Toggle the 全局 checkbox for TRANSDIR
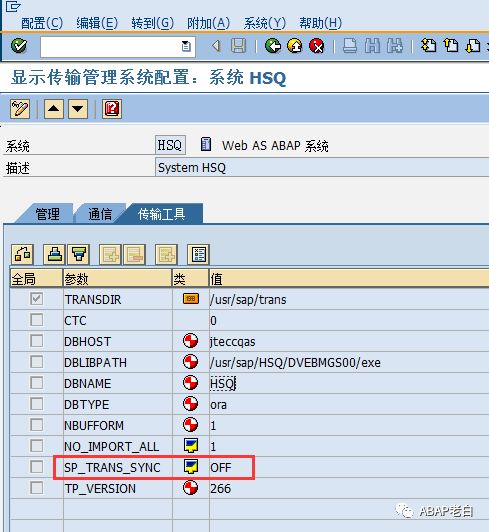Screen dimensions: 489x532 click(x=36, y=299)
